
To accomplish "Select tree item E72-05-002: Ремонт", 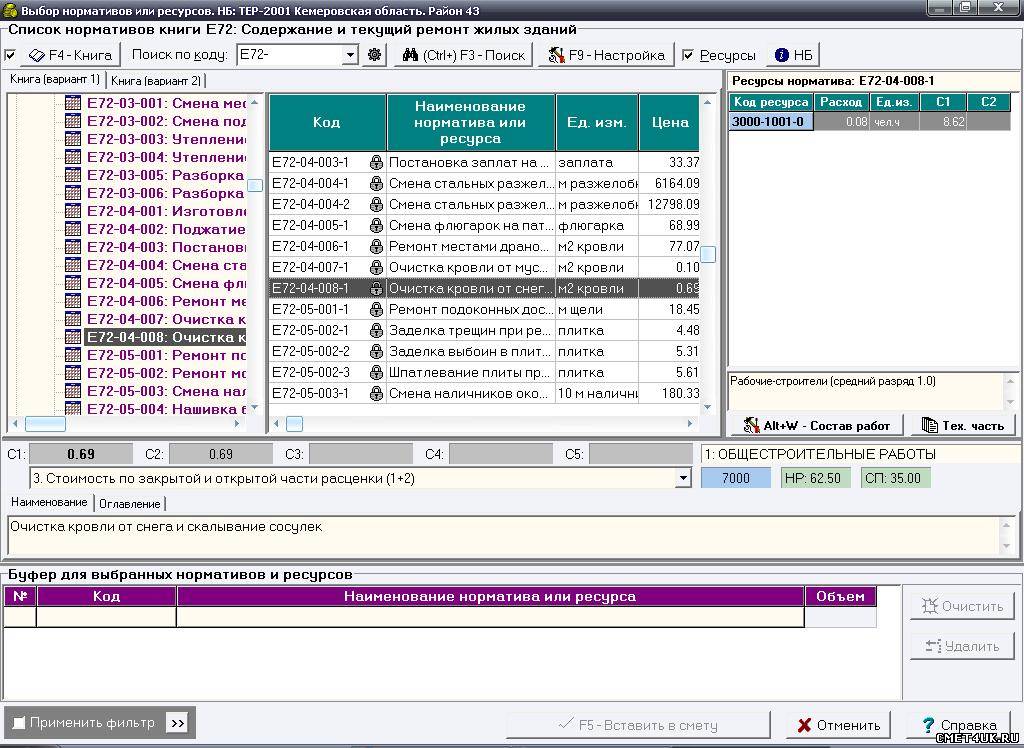I will pos(167,373).
